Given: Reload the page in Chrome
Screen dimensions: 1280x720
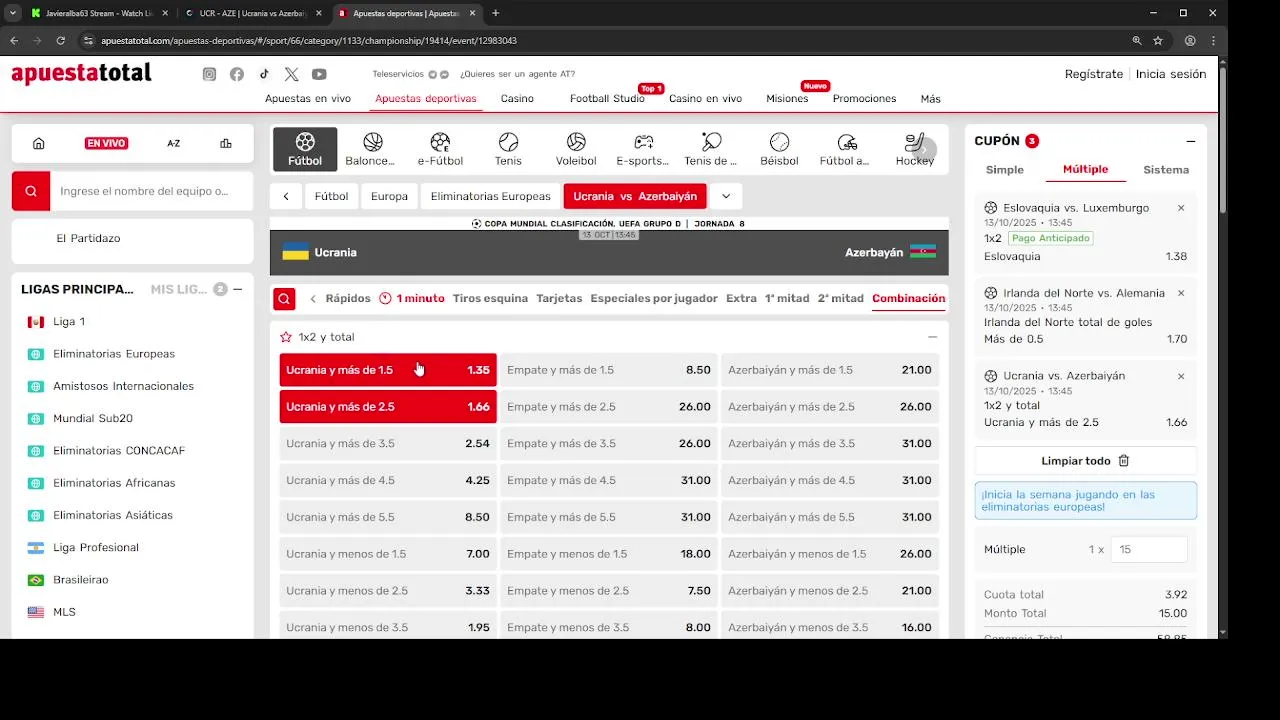Looking at the screenshot, I should pos(61,41).
